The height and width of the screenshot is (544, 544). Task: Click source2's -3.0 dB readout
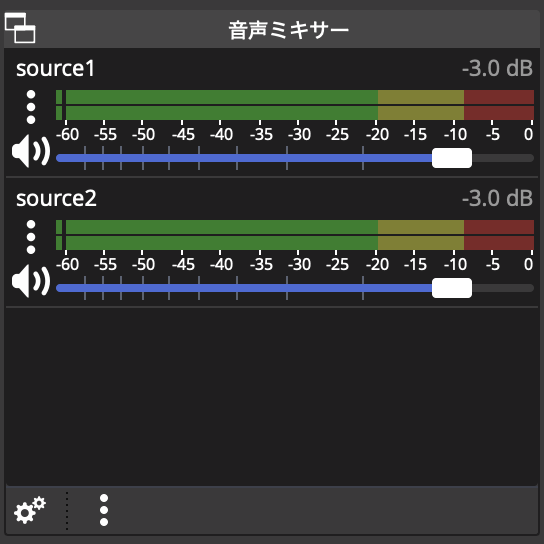(498, 198)
